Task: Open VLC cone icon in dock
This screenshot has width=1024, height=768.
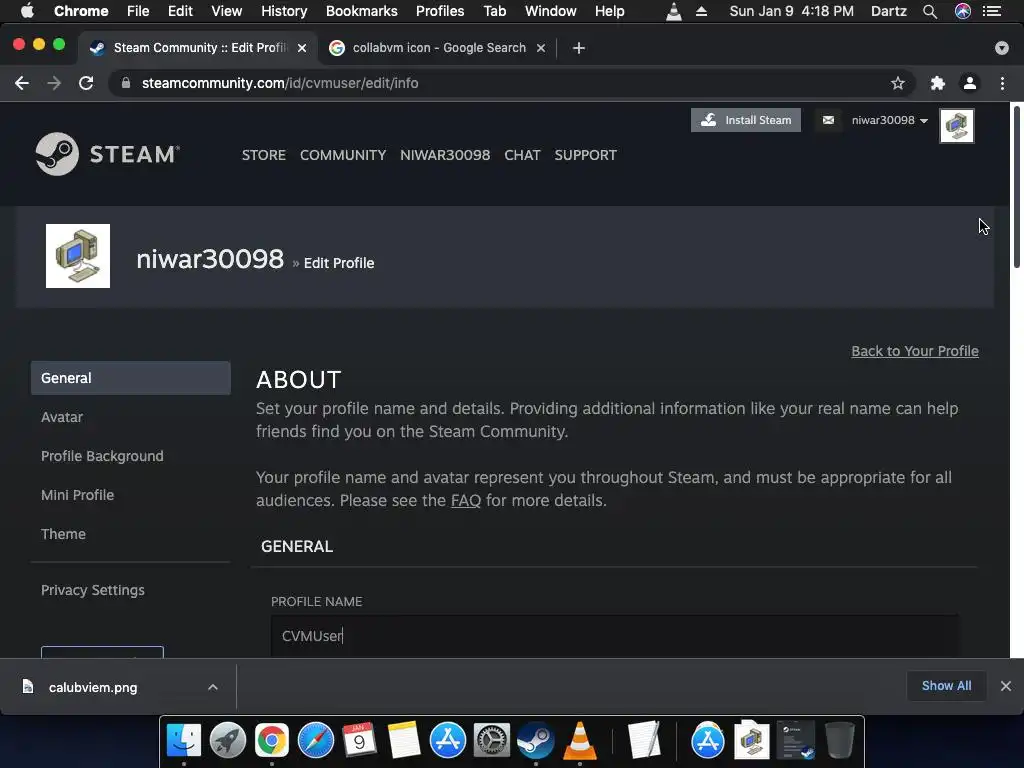Action: coord(579,741)
